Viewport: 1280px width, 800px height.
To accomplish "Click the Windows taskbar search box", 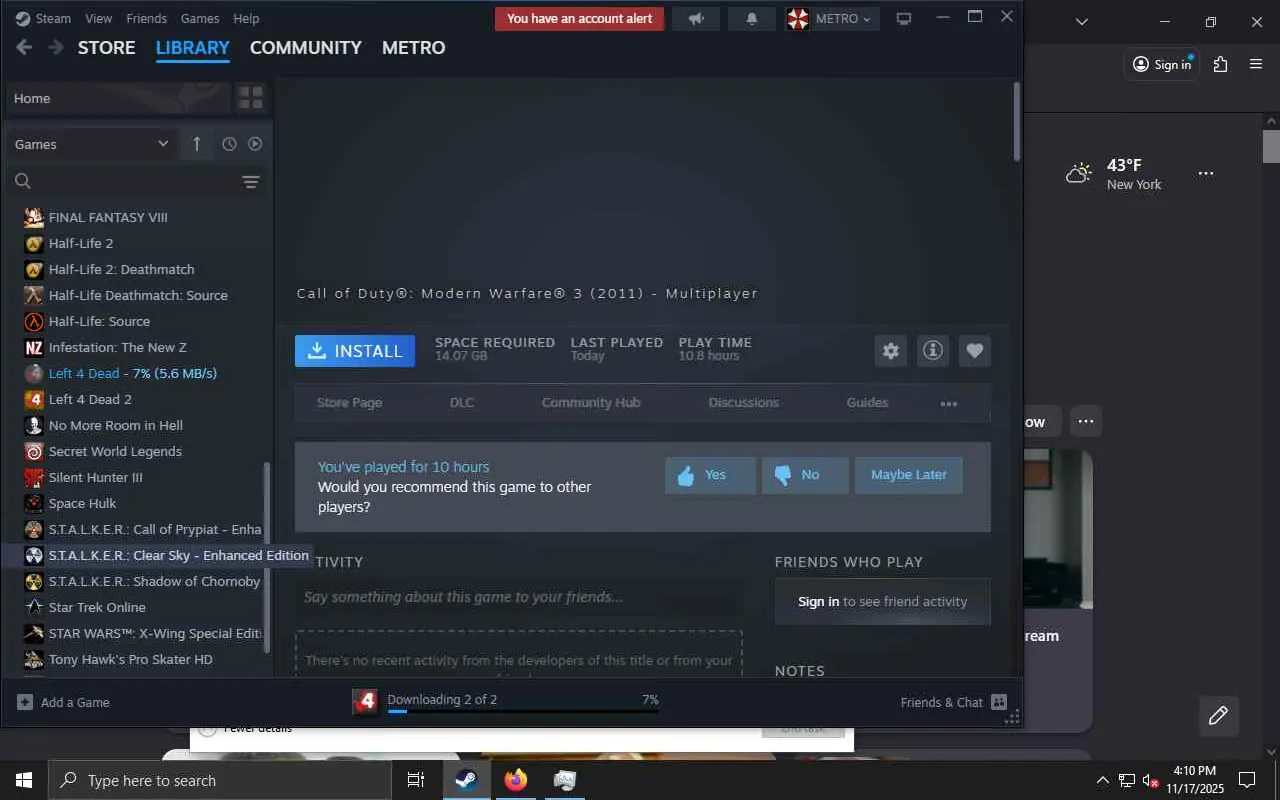I will tap(220, 780).
